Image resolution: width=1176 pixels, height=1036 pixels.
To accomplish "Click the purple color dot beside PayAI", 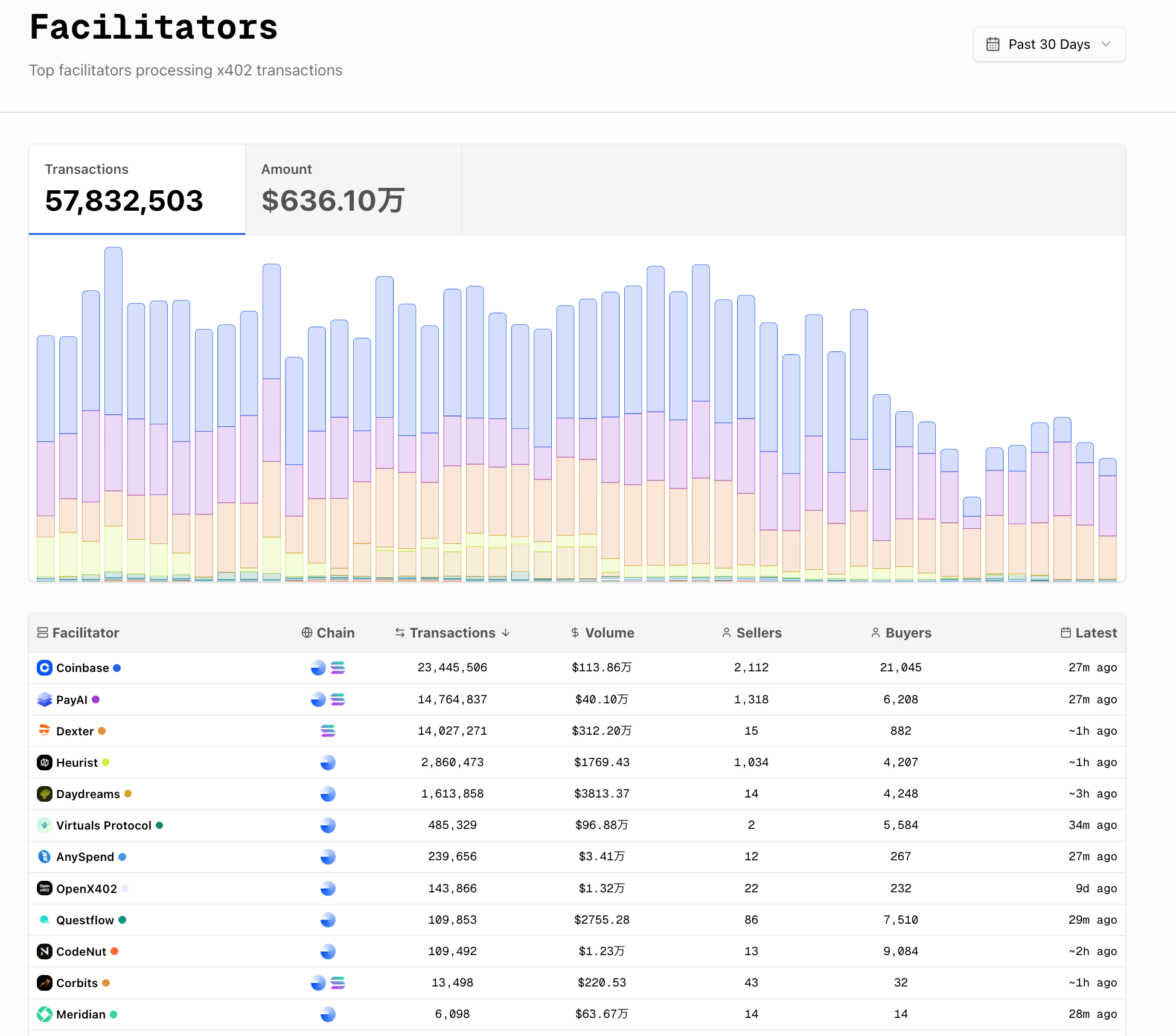I will (96, 700).
